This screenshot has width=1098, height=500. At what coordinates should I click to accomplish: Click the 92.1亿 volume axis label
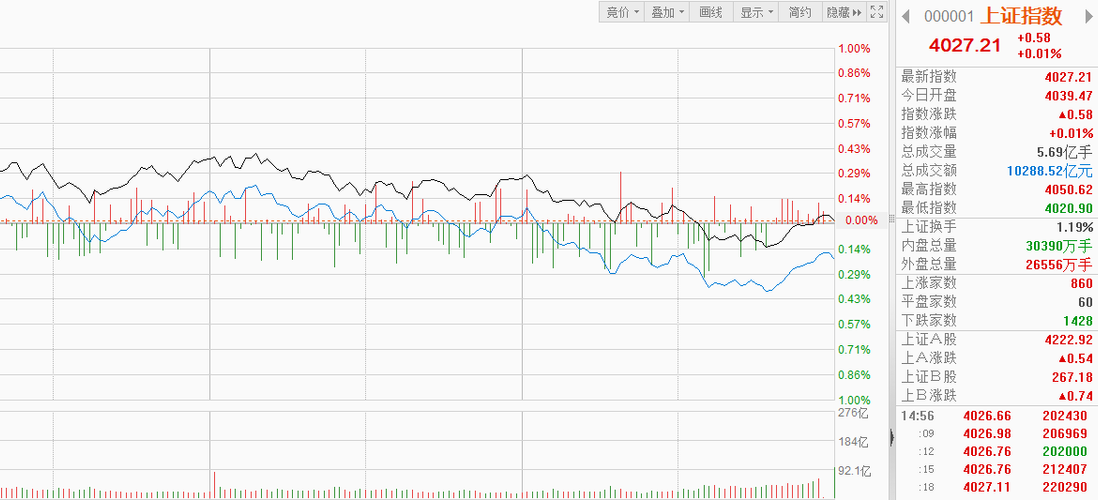pyautogui.click(x=854, y=472)
